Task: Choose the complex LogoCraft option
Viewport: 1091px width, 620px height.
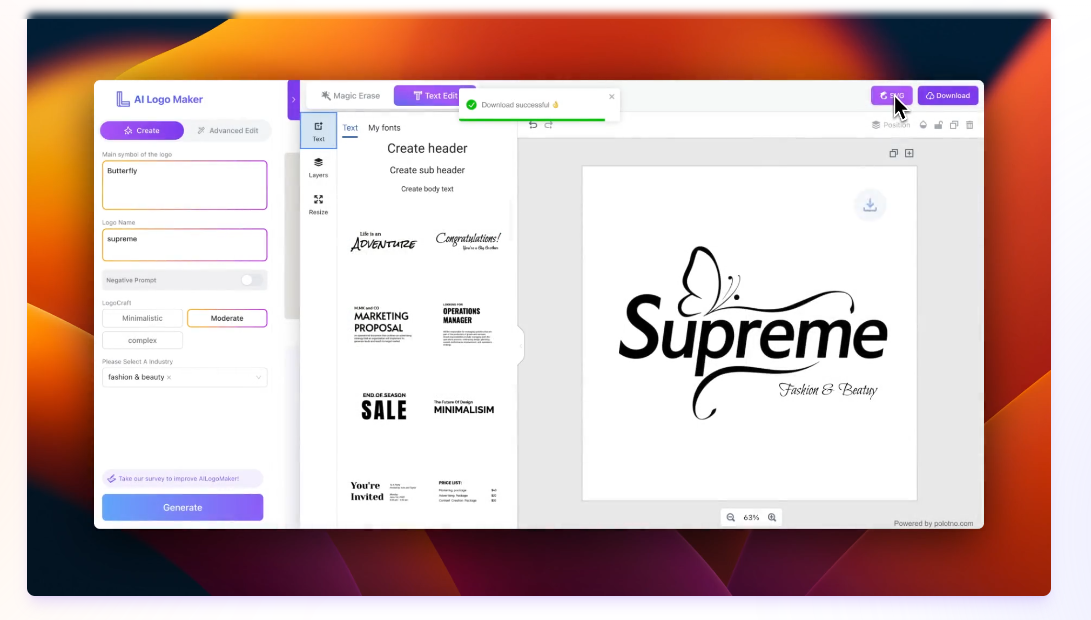Action: (143, 340)
